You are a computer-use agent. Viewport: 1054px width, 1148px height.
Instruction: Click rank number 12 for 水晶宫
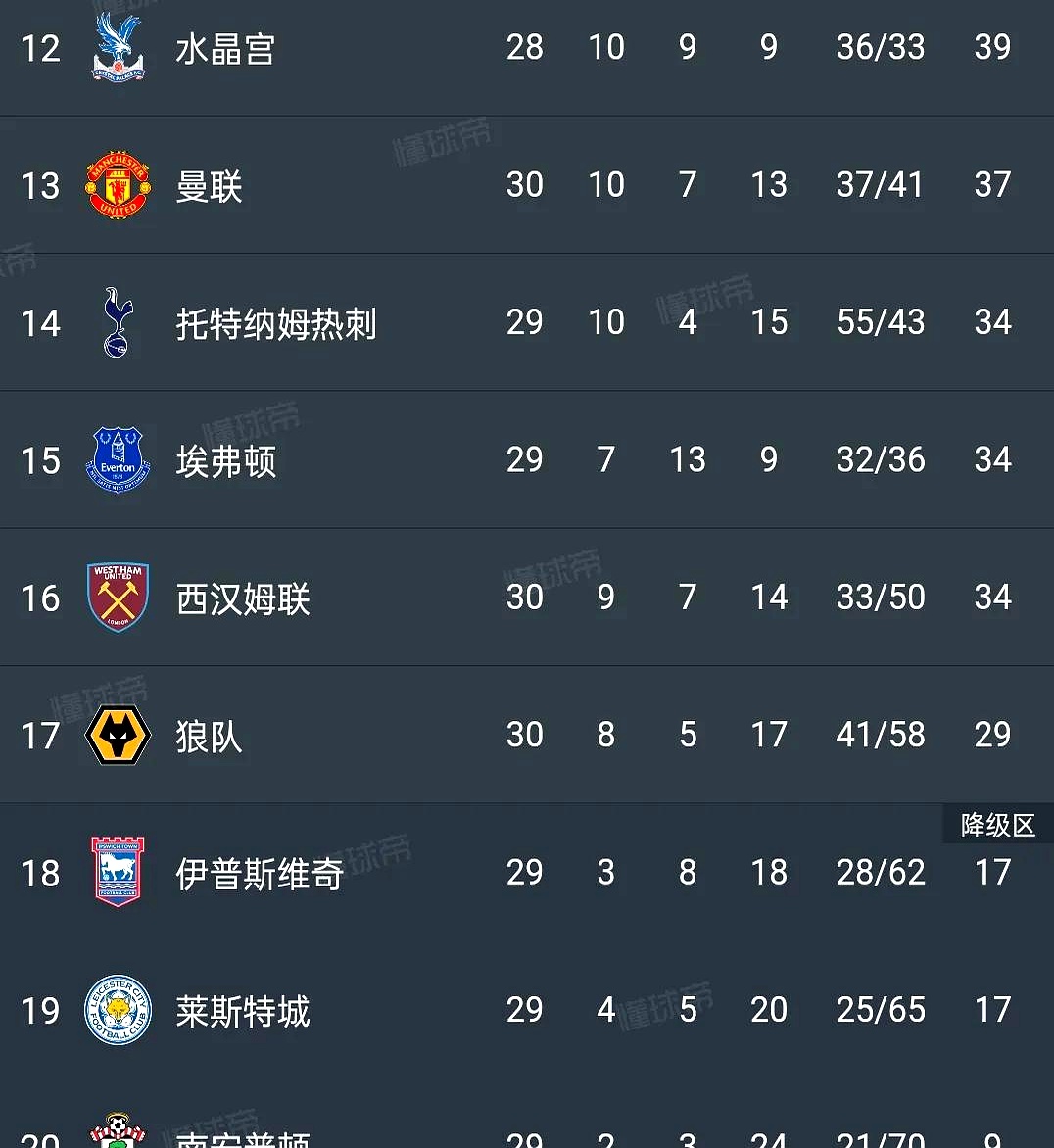pos(39,47)
